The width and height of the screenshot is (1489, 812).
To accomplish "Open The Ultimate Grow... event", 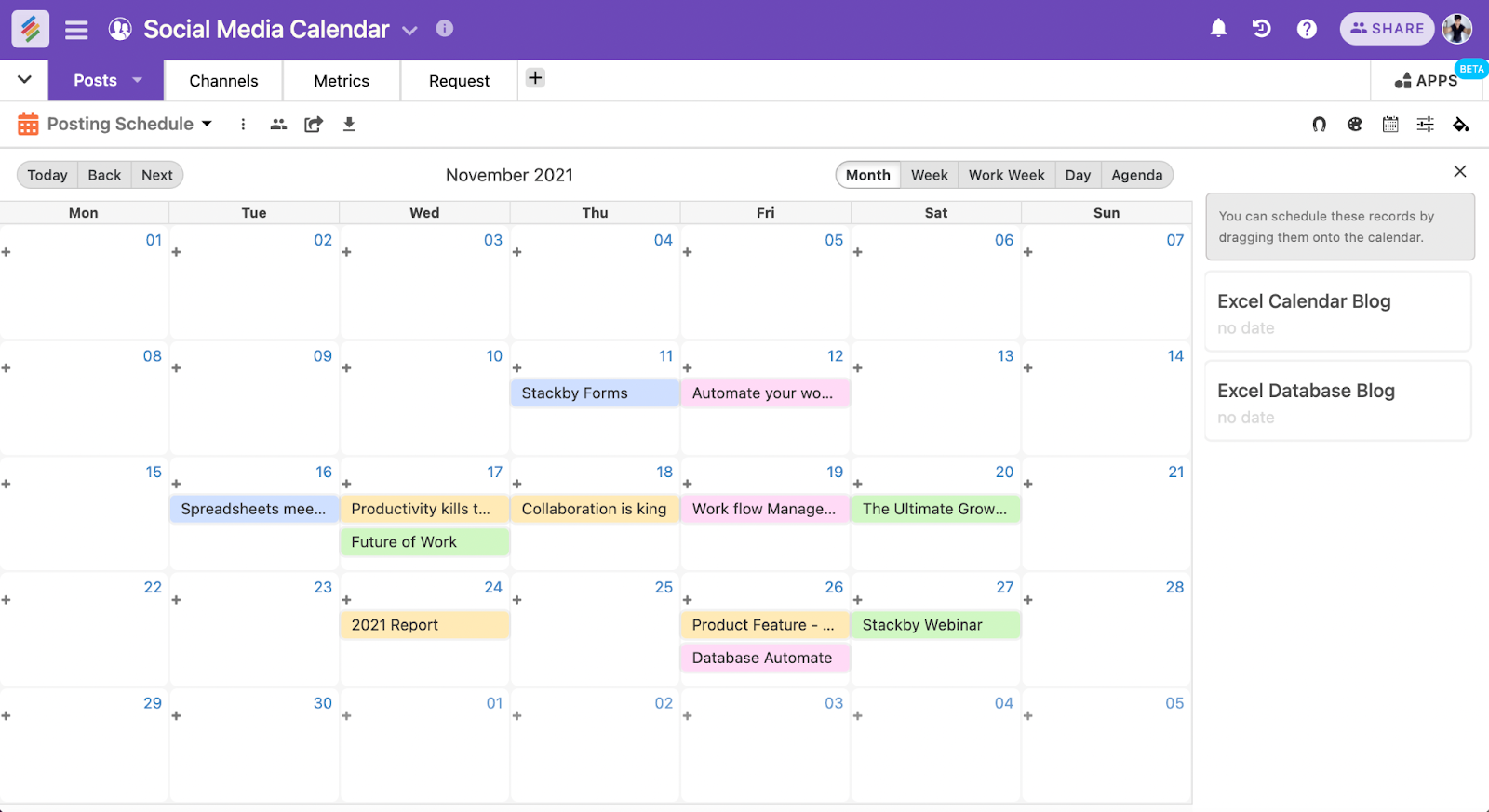I will (x=935, y=509).
